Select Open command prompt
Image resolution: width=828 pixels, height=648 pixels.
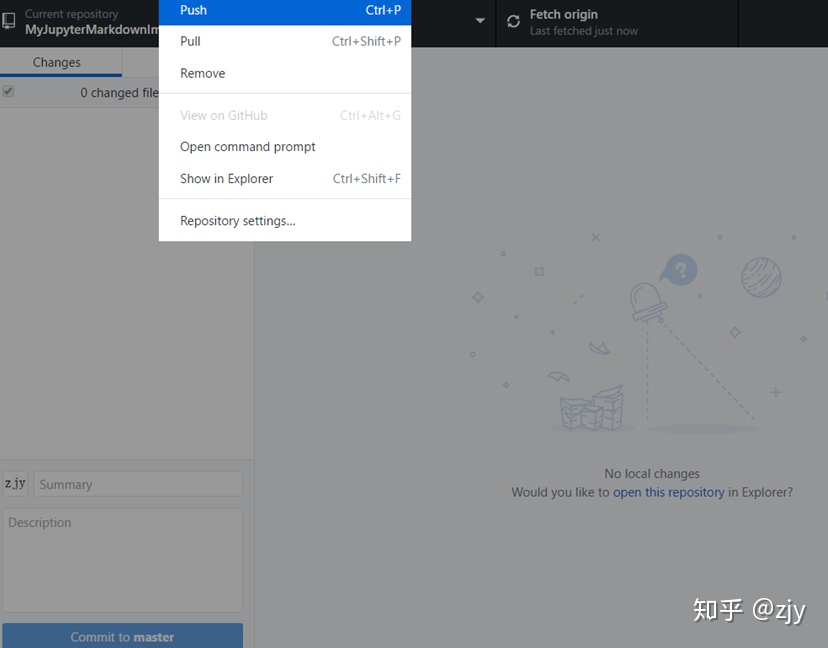tap(246, 146)
